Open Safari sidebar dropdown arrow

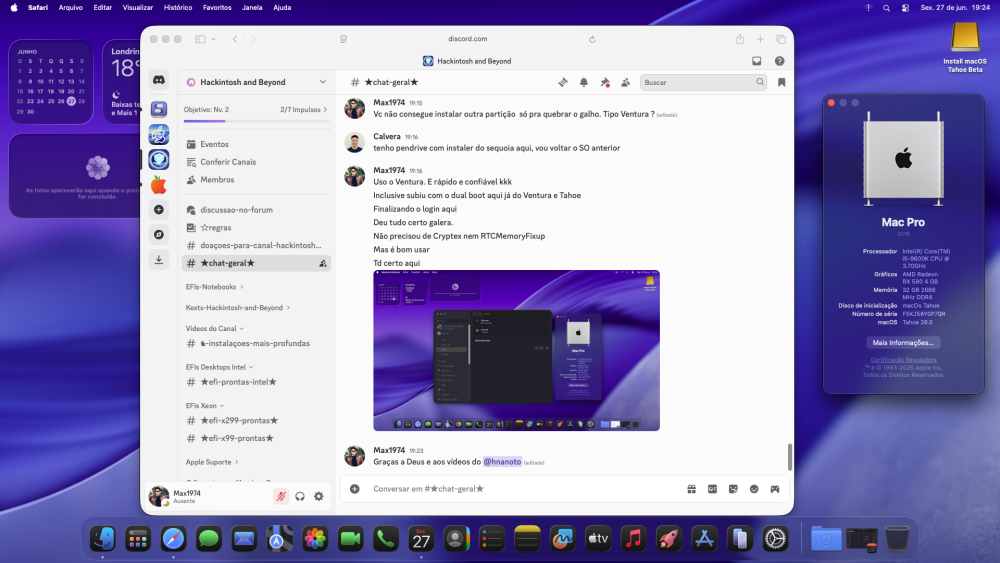click(213, 39)
